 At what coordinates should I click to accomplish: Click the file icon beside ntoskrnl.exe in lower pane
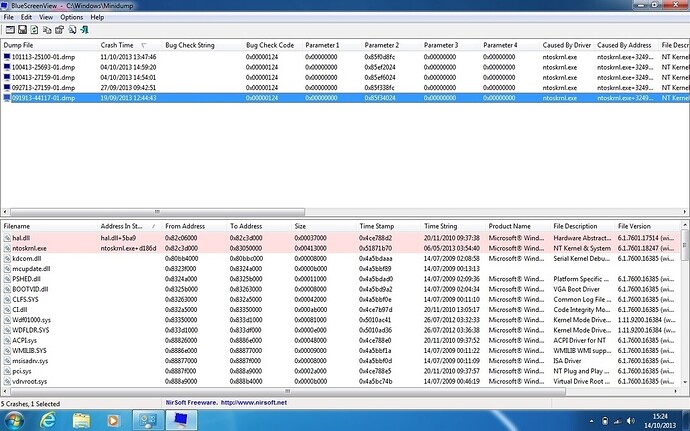coord(7,248)
